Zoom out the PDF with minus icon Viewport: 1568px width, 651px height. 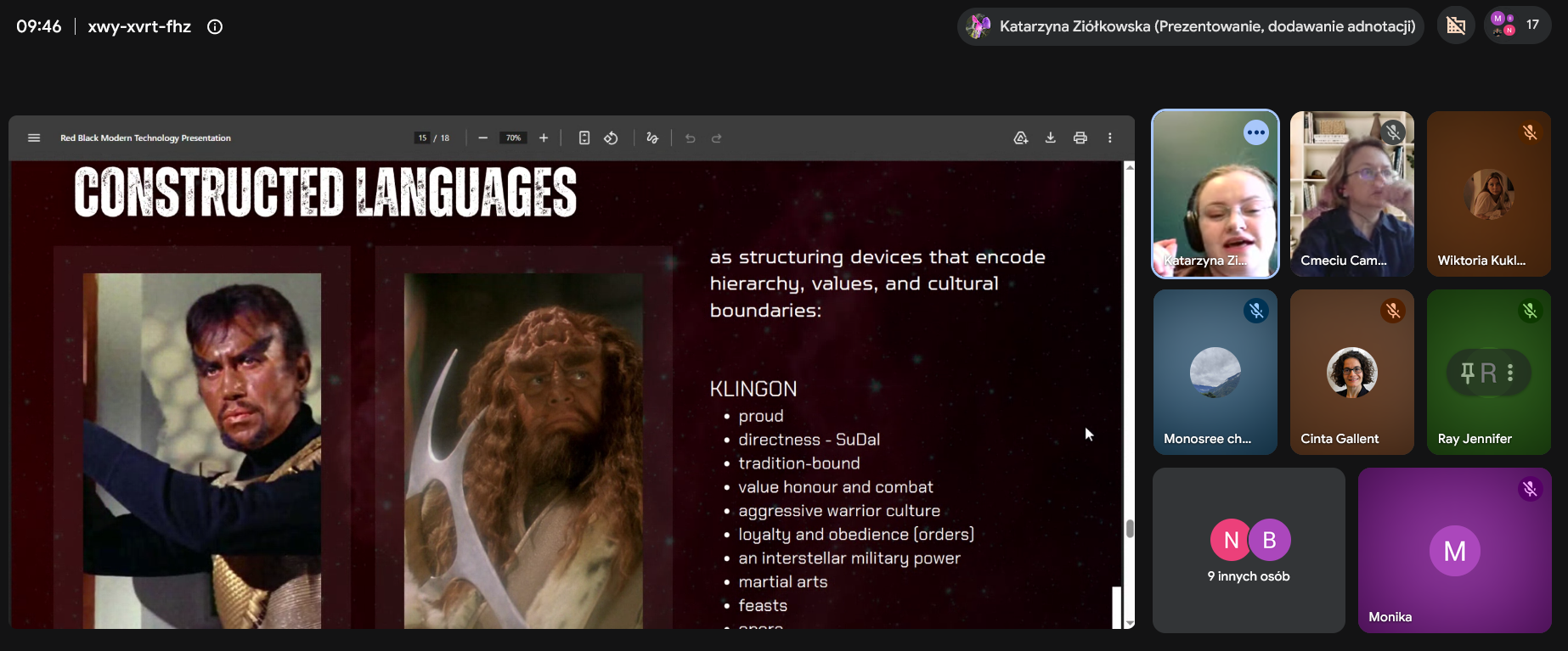pos(482,137)
